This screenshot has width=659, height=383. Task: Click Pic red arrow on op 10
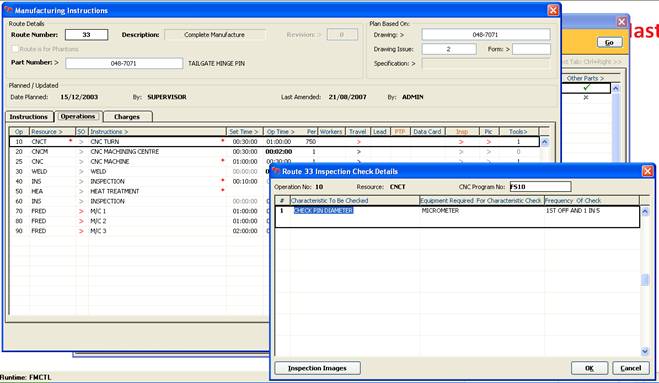coord(488,142)
